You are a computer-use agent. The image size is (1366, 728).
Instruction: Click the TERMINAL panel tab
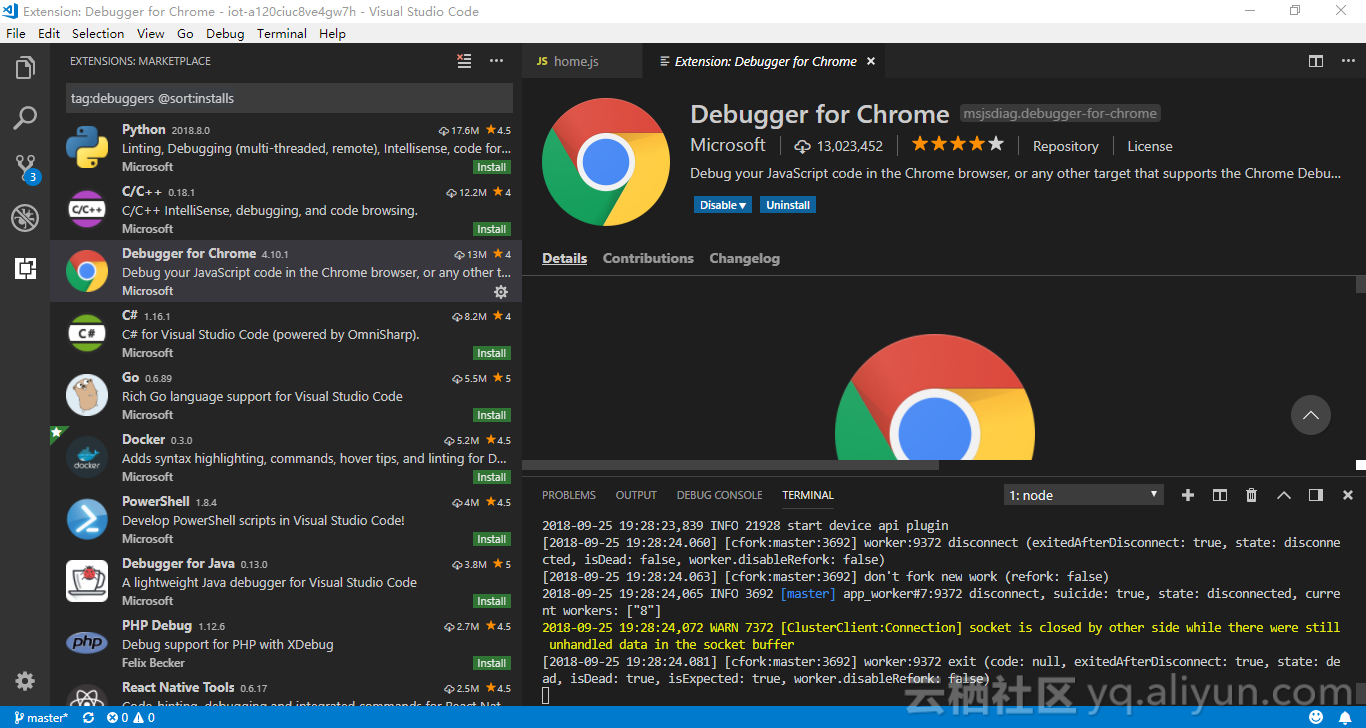pyautogui.click(x=808, y=495)
